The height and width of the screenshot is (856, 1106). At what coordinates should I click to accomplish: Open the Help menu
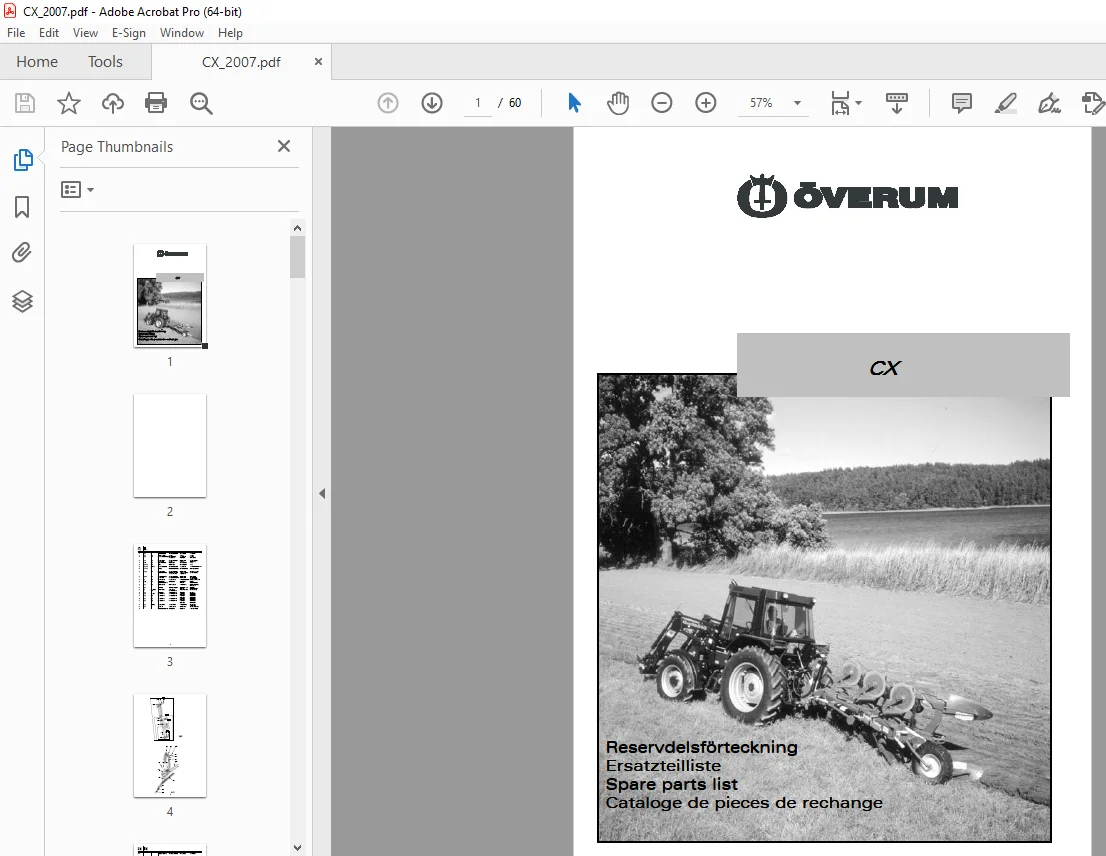point(230,32)
